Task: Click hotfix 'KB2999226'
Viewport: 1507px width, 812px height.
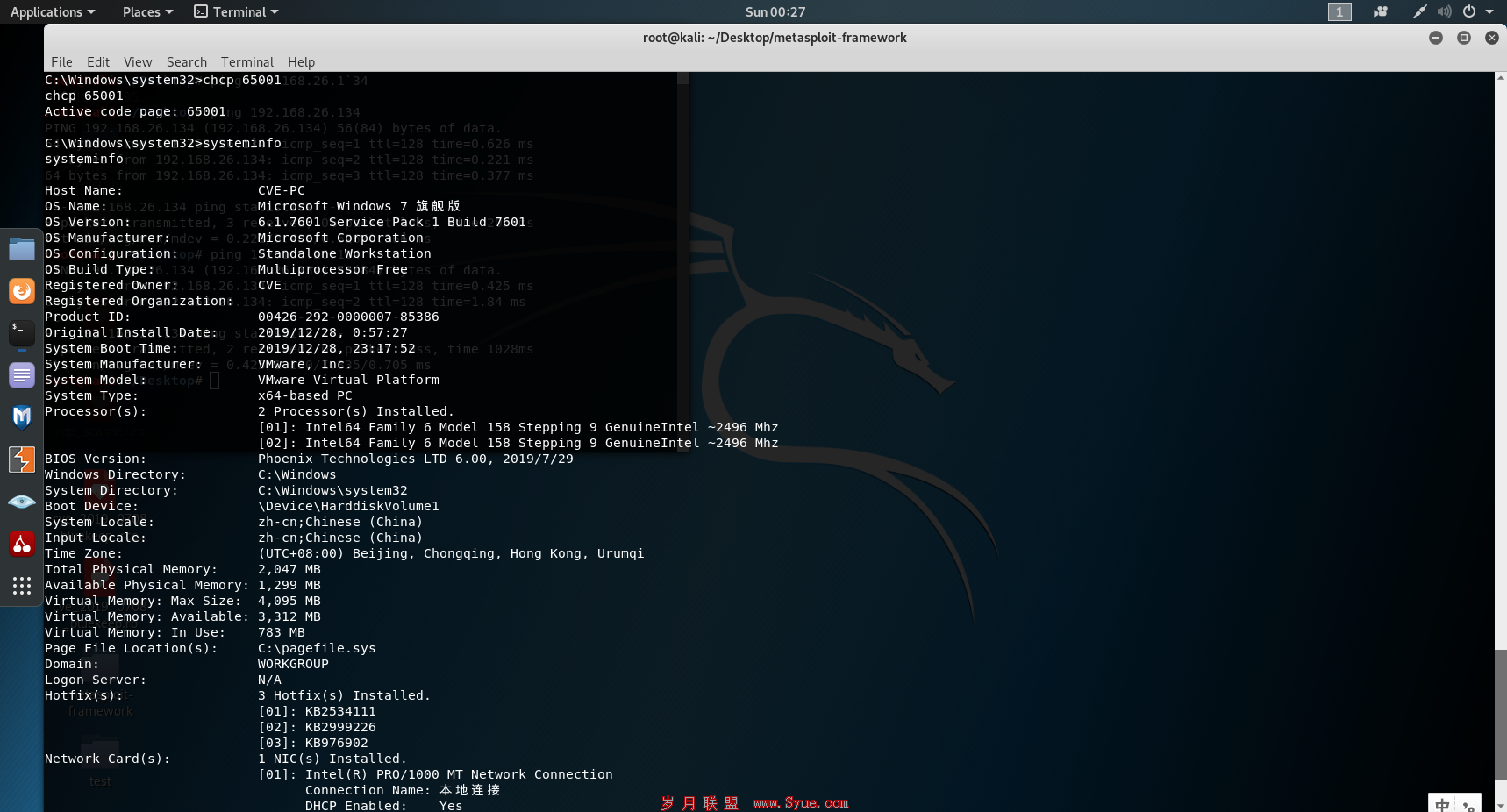Action: 340,727
